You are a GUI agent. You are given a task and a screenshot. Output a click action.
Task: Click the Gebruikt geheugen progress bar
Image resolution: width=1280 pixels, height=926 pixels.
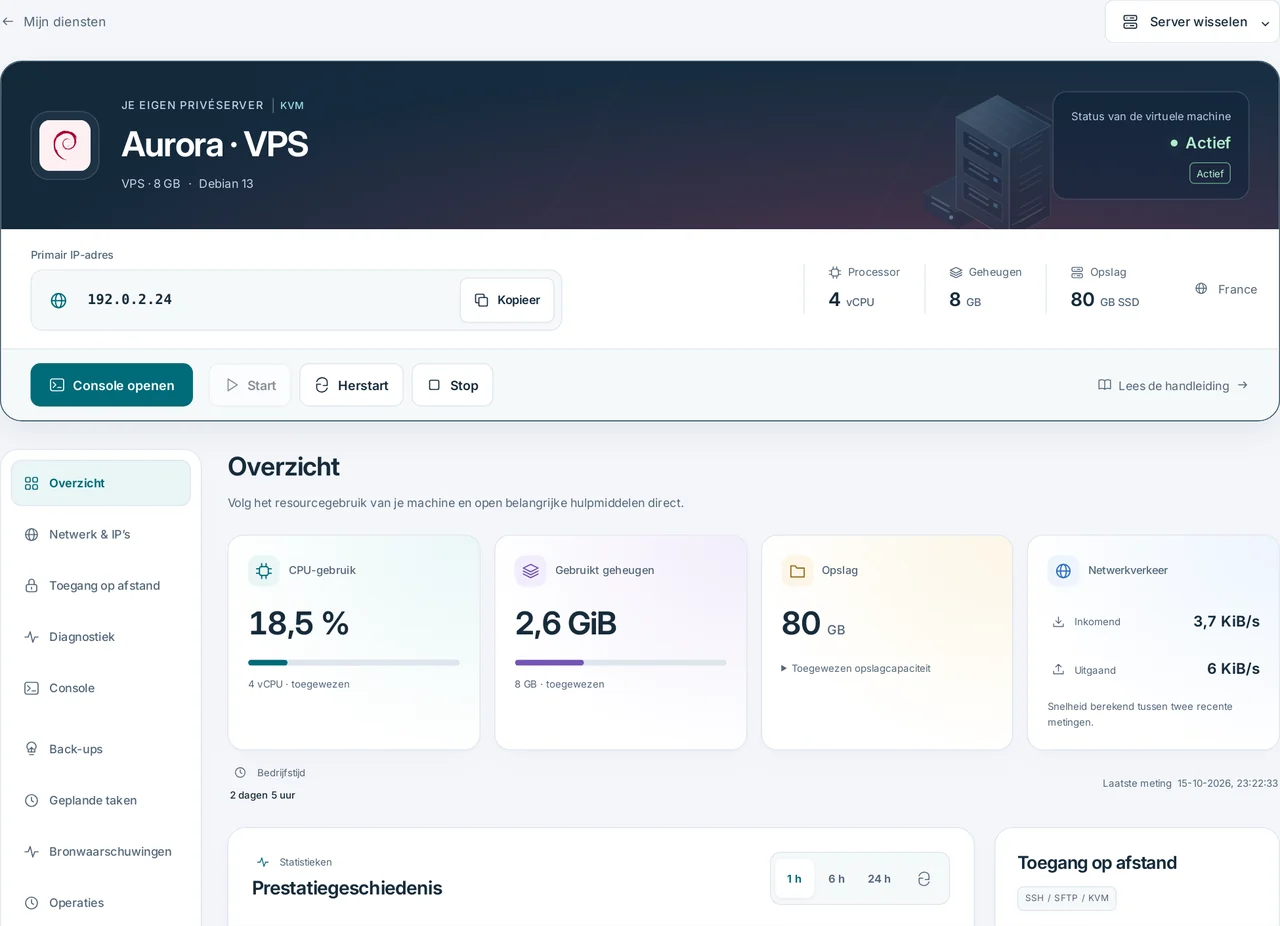[621, 662]
